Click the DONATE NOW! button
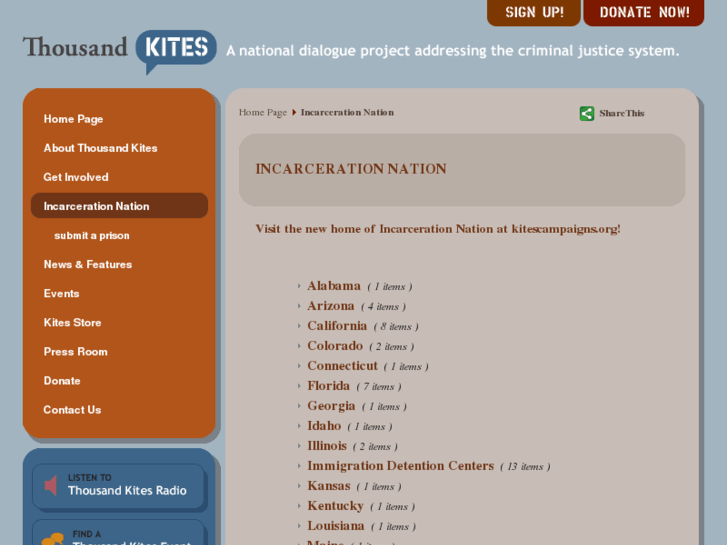This screenshot has height=545, width=727. click(x=644, y=13)
